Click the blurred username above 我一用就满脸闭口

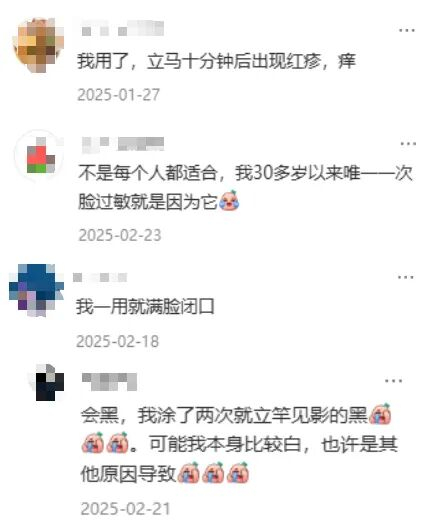pyautogui.click(x=100, y=277)
